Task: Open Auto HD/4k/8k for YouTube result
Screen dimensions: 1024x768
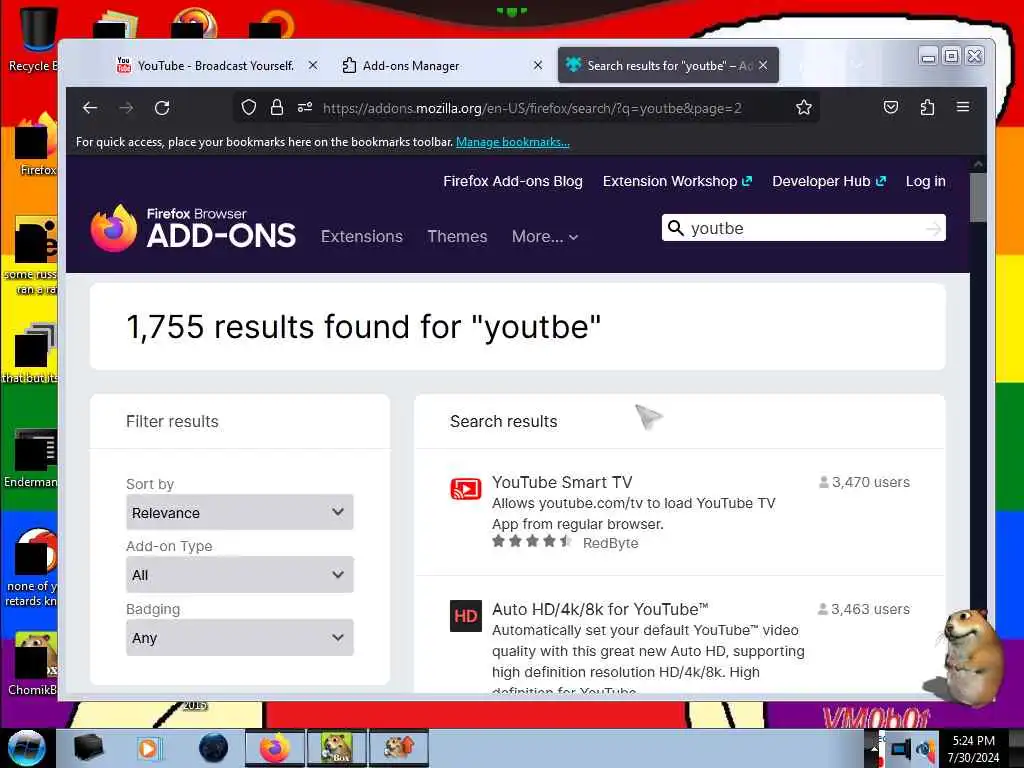Action: coord(600,609)
